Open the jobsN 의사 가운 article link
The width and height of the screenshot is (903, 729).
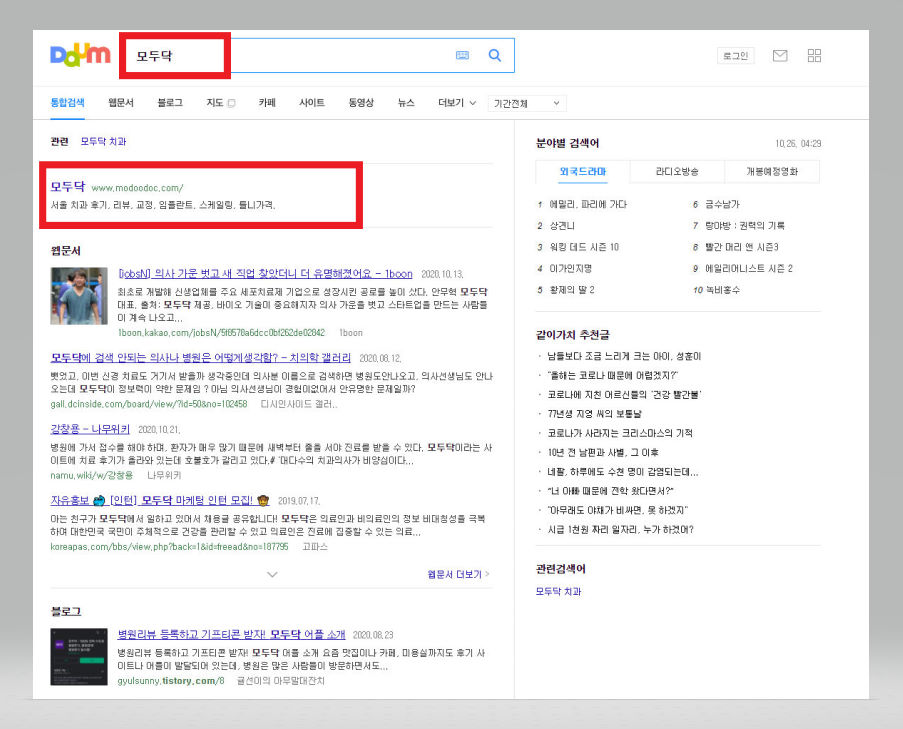[x=265, y=274]
